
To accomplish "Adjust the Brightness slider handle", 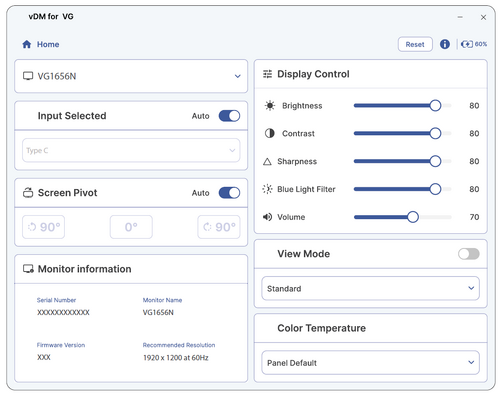I will click(x=435, y=106).
